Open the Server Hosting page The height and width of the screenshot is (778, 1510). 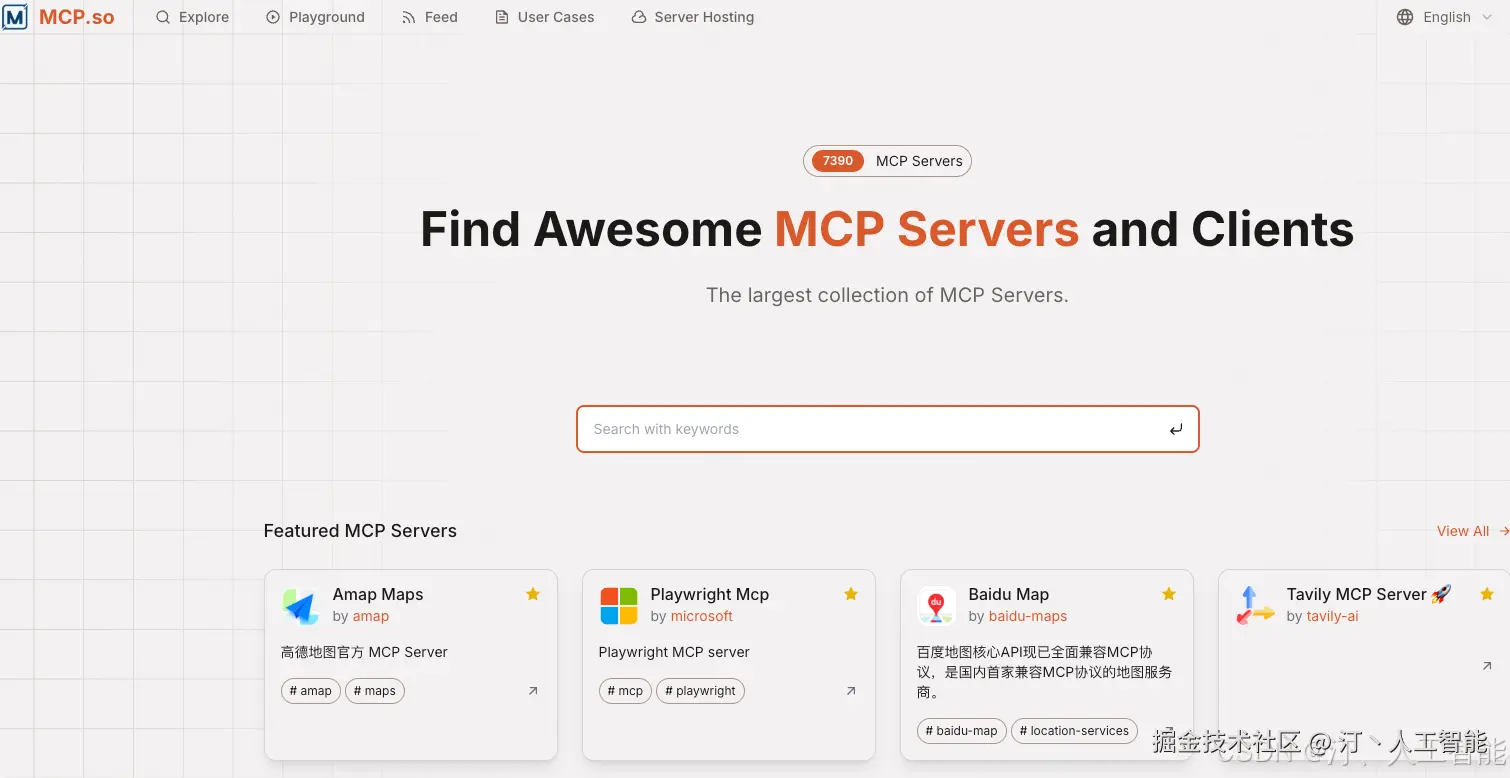point(693,17)
